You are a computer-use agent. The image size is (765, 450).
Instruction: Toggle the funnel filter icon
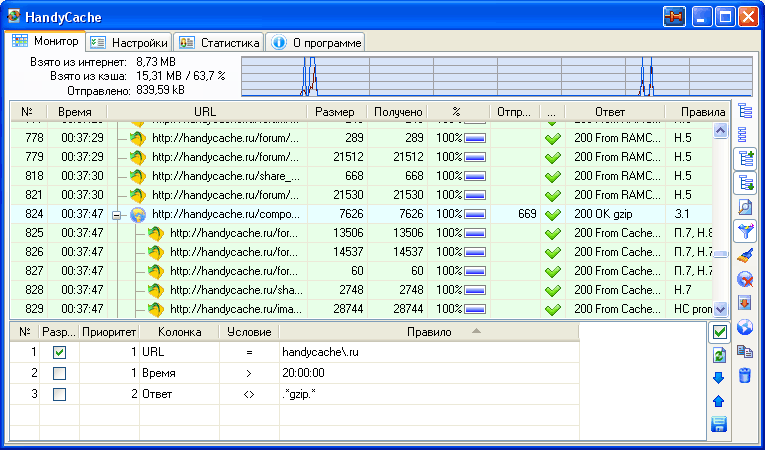click(745, 231)
